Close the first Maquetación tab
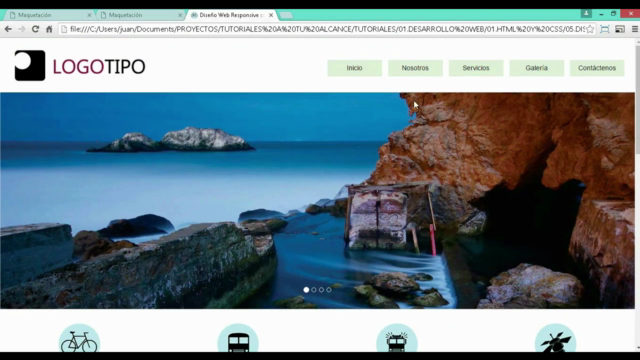Screen dimensions: 640x360 [x=89, y=15]
